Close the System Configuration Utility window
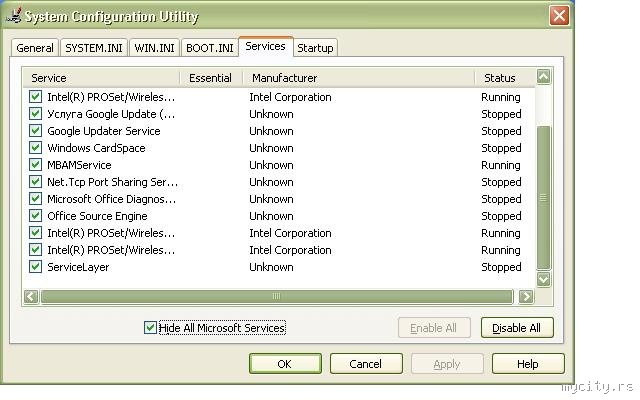 click(x=559, y=16)
